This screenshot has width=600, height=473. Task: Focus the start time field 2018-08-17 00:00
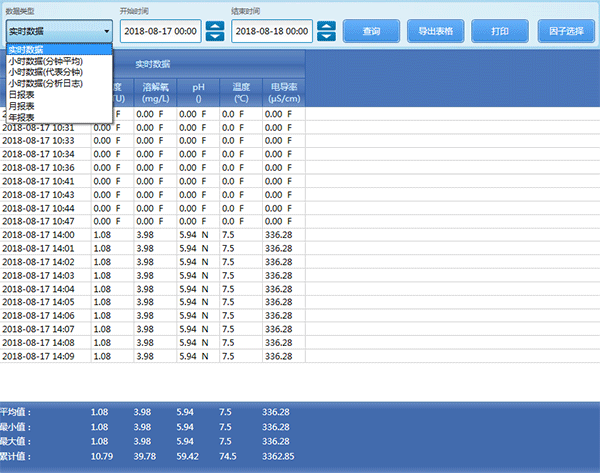(x=161, y=31)
